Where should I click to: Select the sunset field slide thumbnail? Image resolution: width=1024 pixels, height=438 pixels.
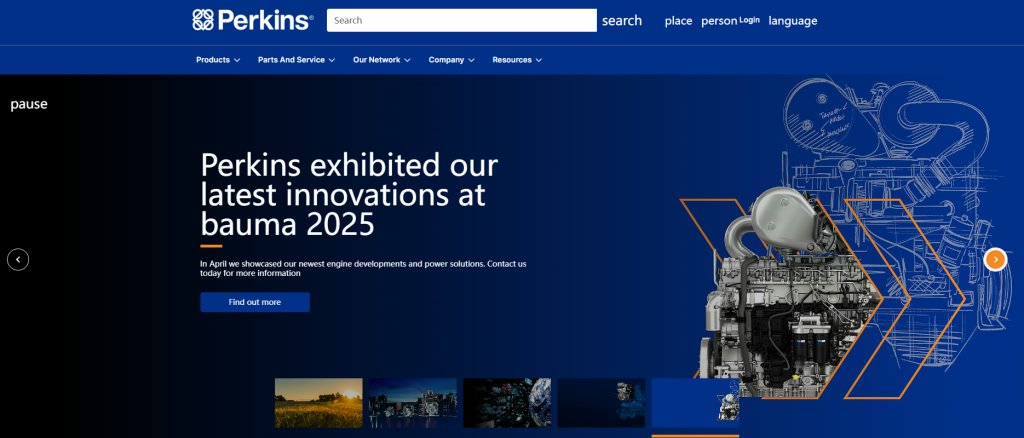click(x=319, y=403)
